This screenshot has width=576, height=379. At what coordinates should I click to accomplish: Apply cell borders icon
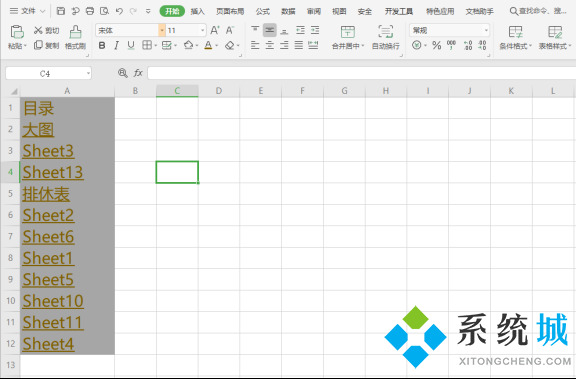click(x=147, y=45)
